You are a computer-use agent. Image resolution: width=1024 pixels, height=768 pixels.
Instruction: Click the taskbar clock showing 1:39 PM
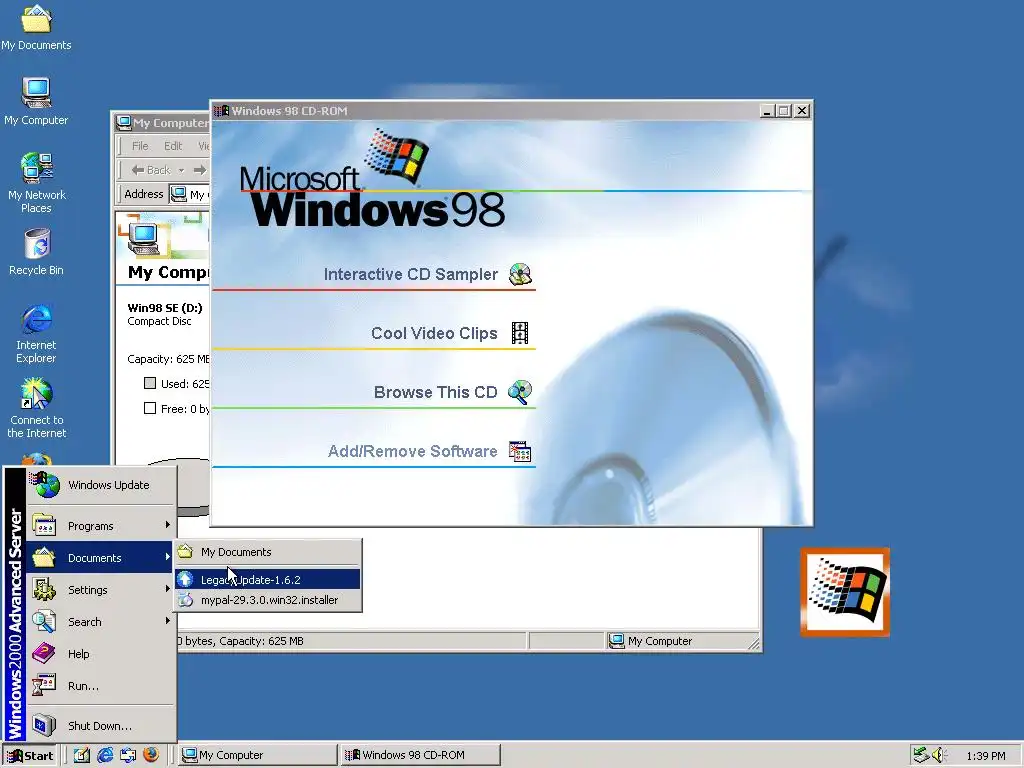click(x=985, y=756)
